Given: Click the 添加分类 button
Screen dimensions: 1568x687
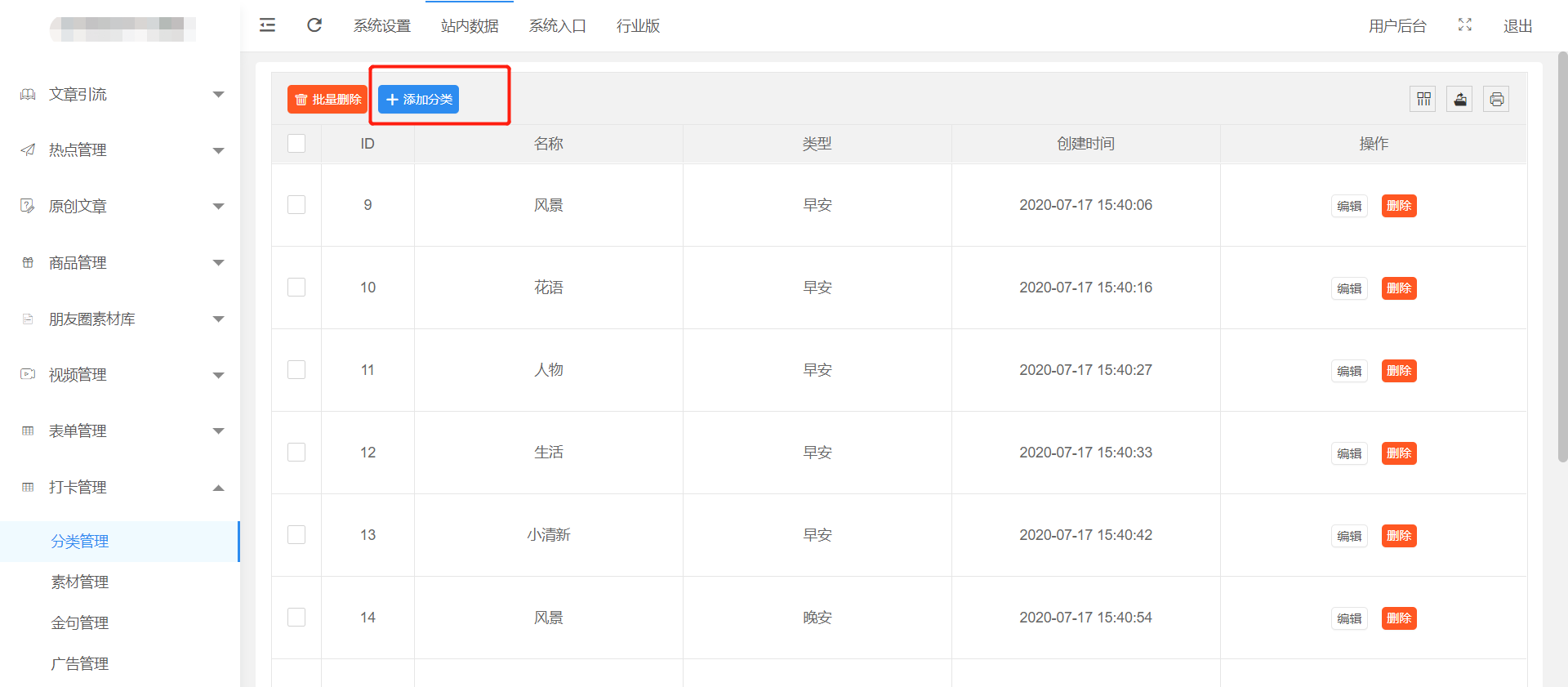Looking at the screenshot, I should coord(418,99).
